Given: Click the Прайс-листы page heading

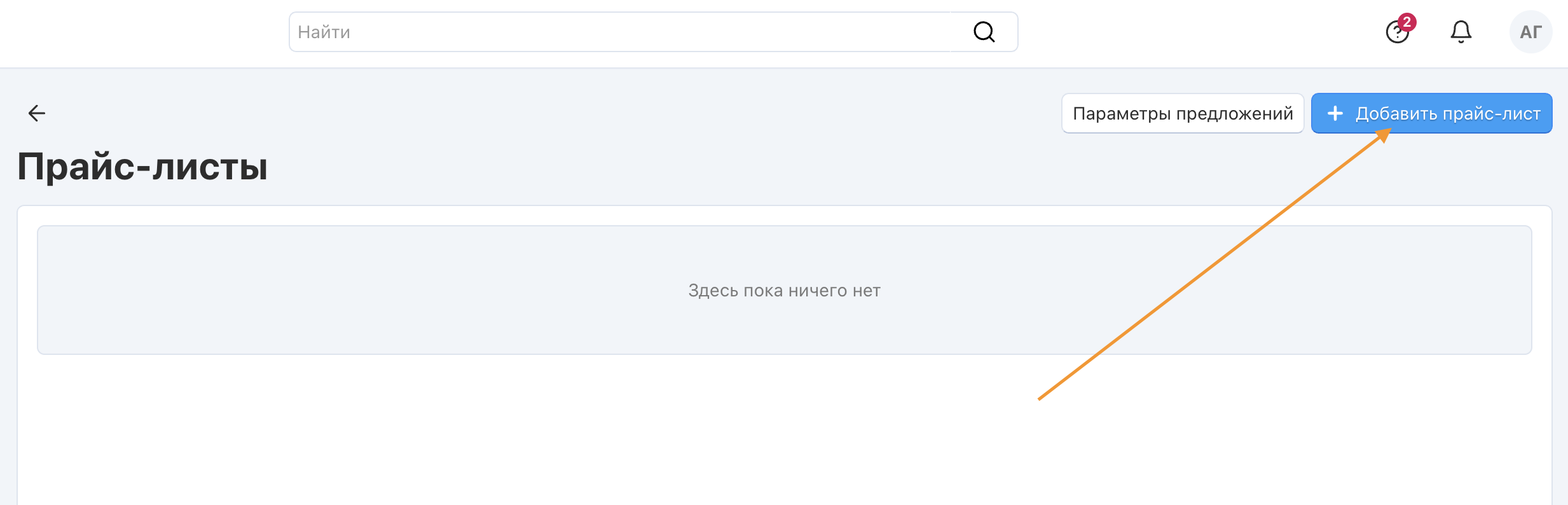Looking at the screenshot, I should click(x=142, y=167).
